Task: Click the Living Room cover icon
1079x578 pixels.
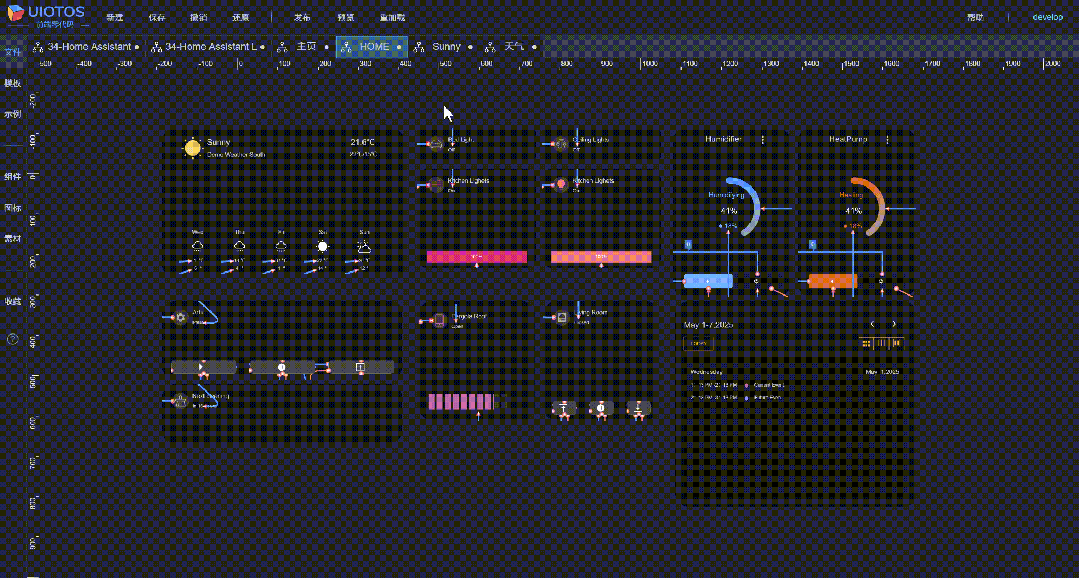Action: point(562,317)
